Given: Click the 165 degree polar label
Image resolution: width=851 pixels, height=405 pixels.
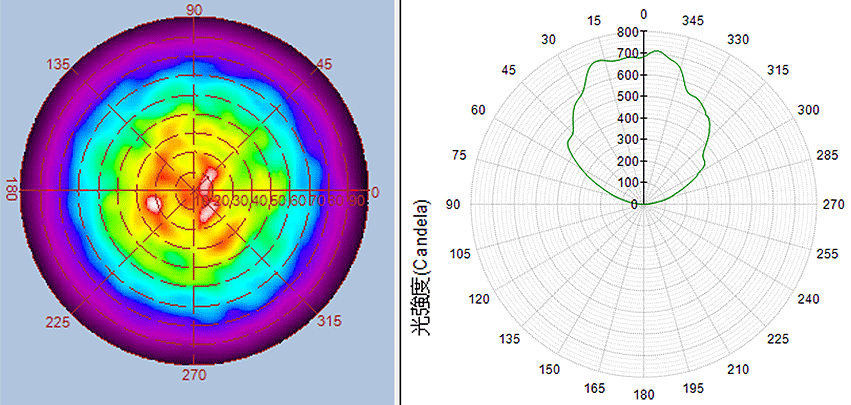Looking at the screenshot, I should tap(595, 387).
